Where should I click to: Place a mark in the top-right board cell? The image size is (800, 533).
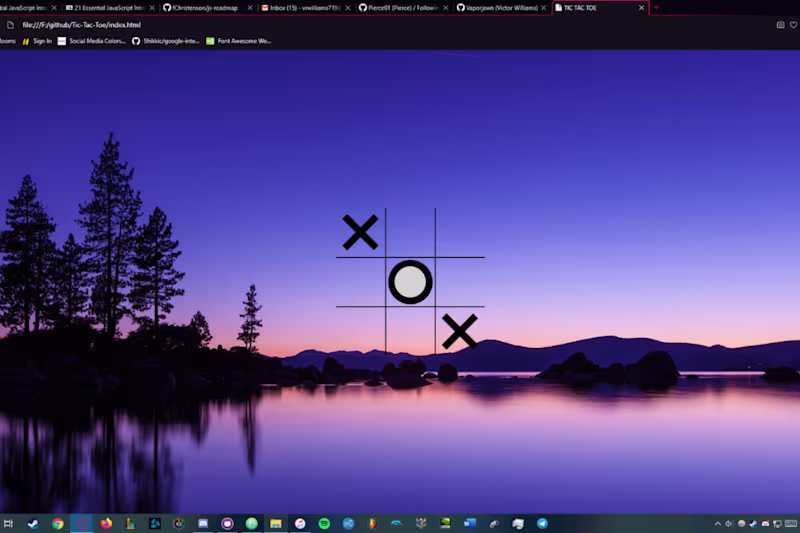pyautogui.click(x=460, y=232)
